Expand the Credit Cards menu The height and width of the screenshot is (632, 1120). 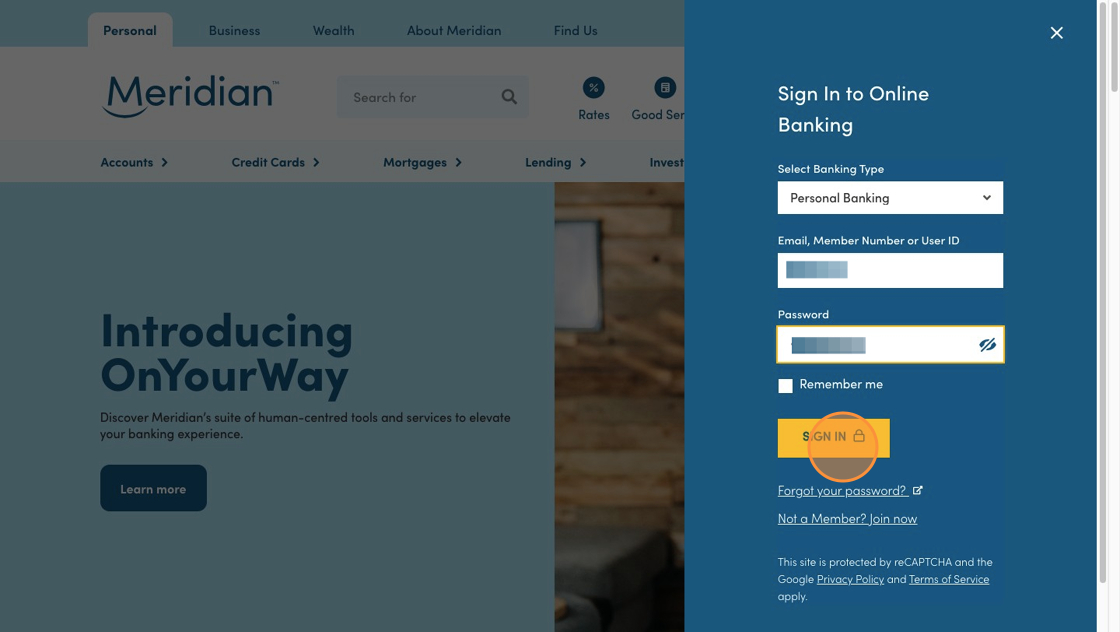[275, 162]
